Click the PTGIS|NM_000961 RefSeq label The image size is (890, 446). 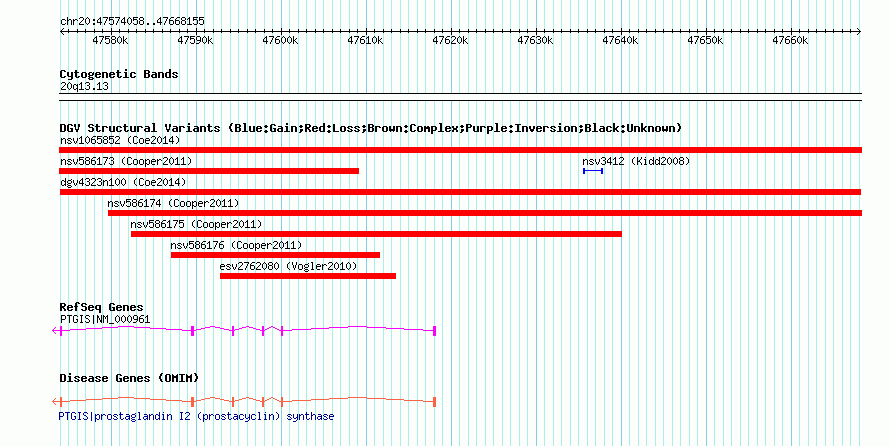[x=105, y=319]
